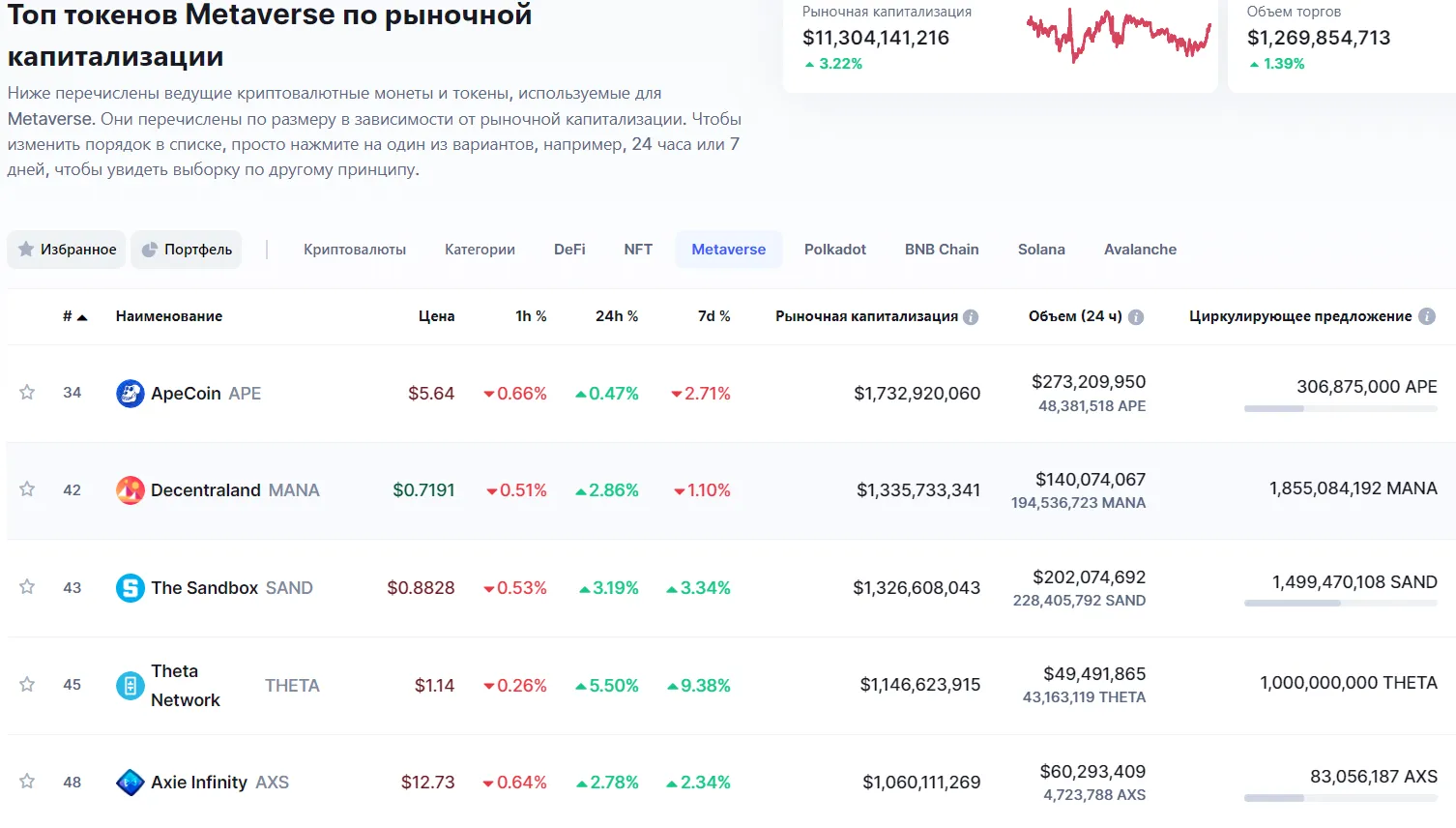This screenshot has height=828, width=1456.
Task: Open the ApeCoin coin page link
Action: tap(206, 394)
